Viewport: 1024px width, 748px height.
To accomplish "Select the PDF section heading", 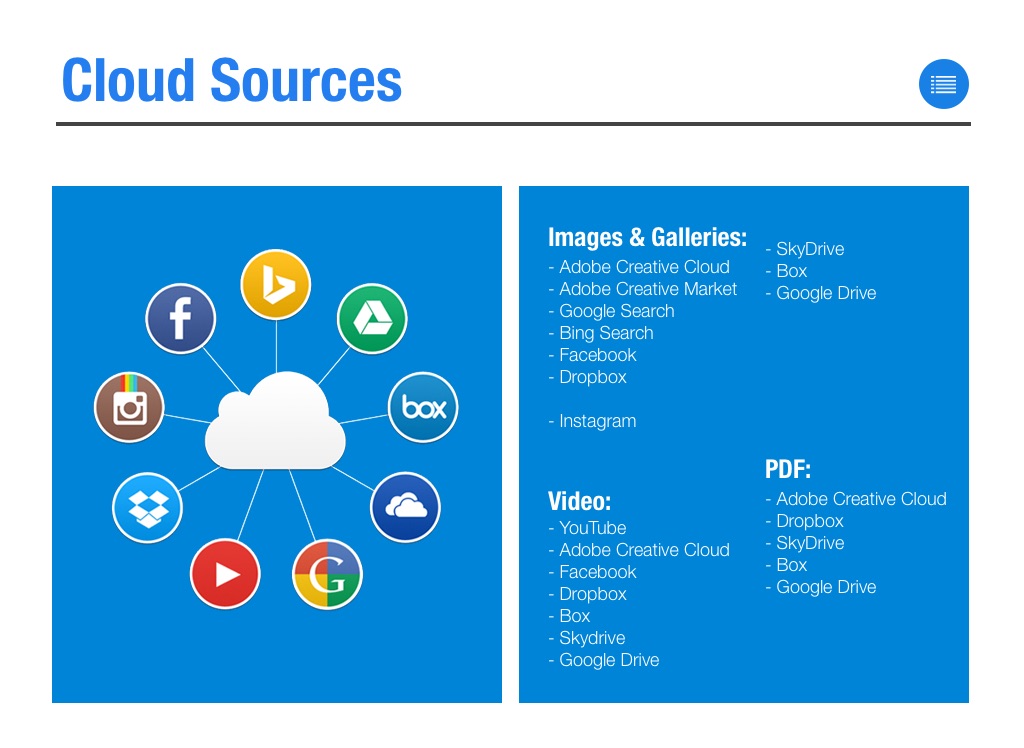I will tap(787, 470).
